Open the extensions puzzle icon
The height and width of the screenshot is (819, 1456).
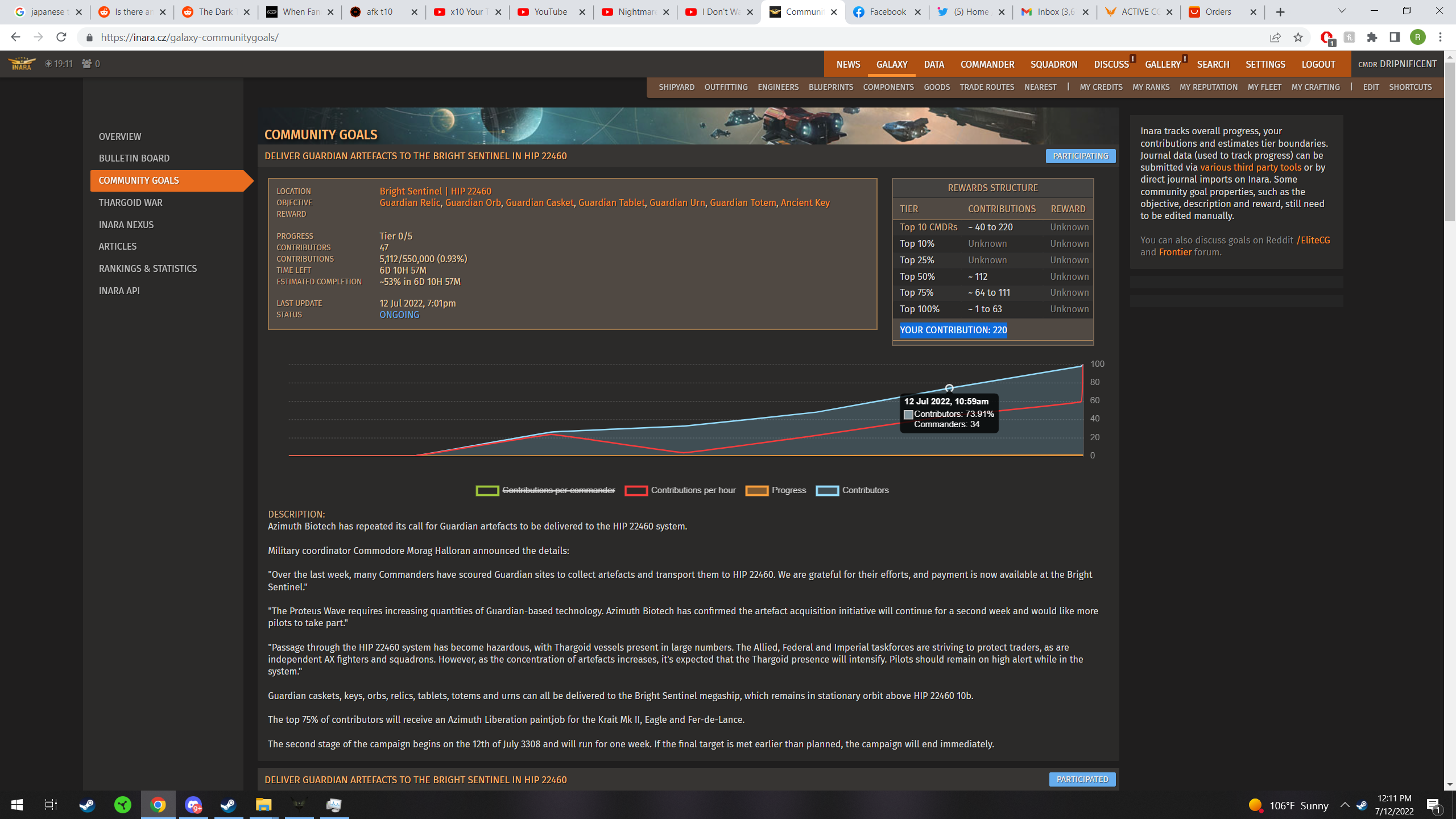(1372, 38)
